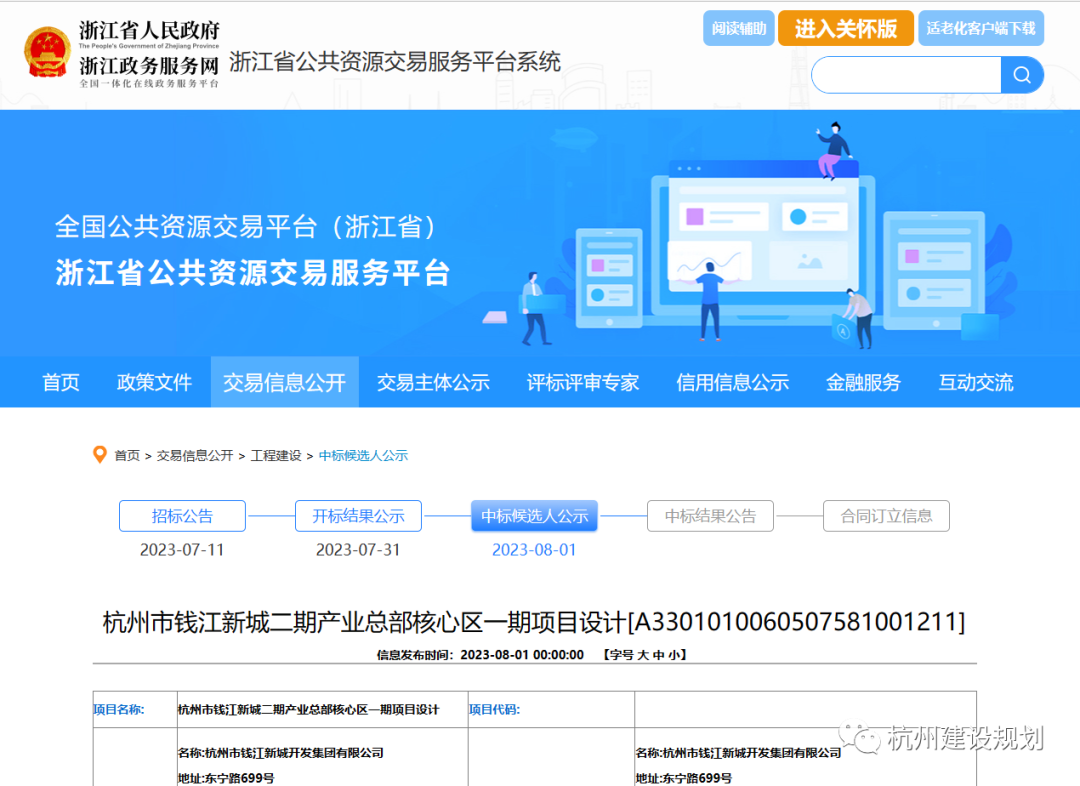Image resolution: width=1080 pixels, height=786 pixels.
Task: Open 阅读辅助 reading assistance
Action: (739, 28)
